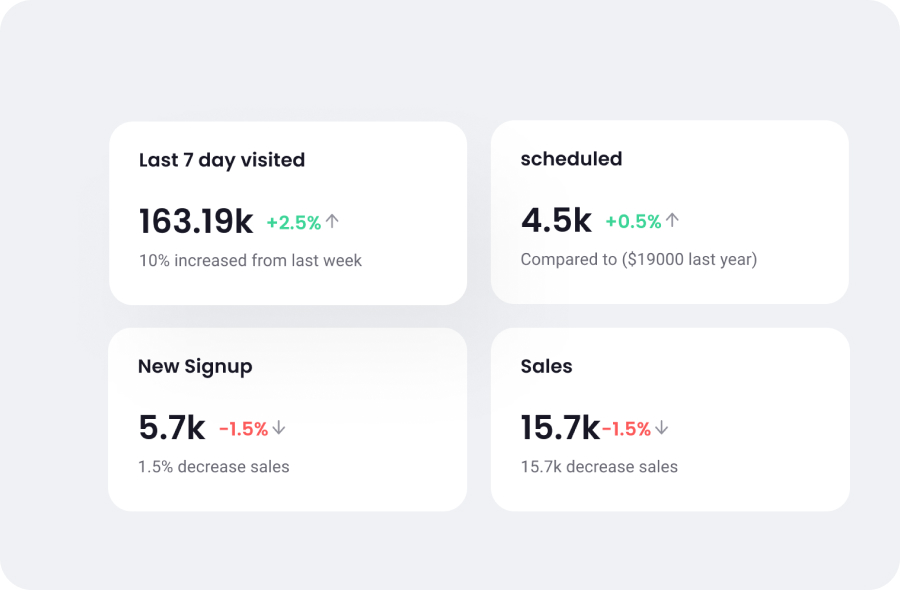Click "10% increased from last week" text
The image size is (900, 590).
tap(250, 260)
